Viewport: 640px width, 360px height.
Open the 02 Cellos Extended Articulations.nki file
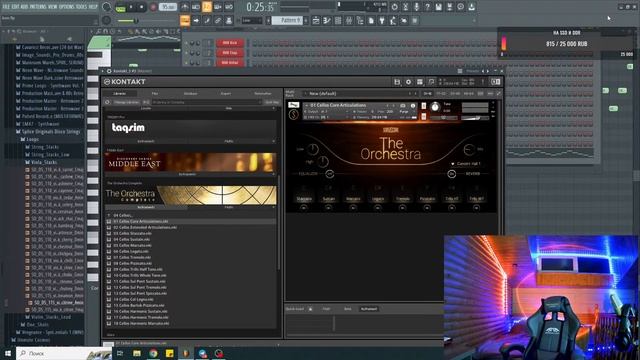coord(145,227)
